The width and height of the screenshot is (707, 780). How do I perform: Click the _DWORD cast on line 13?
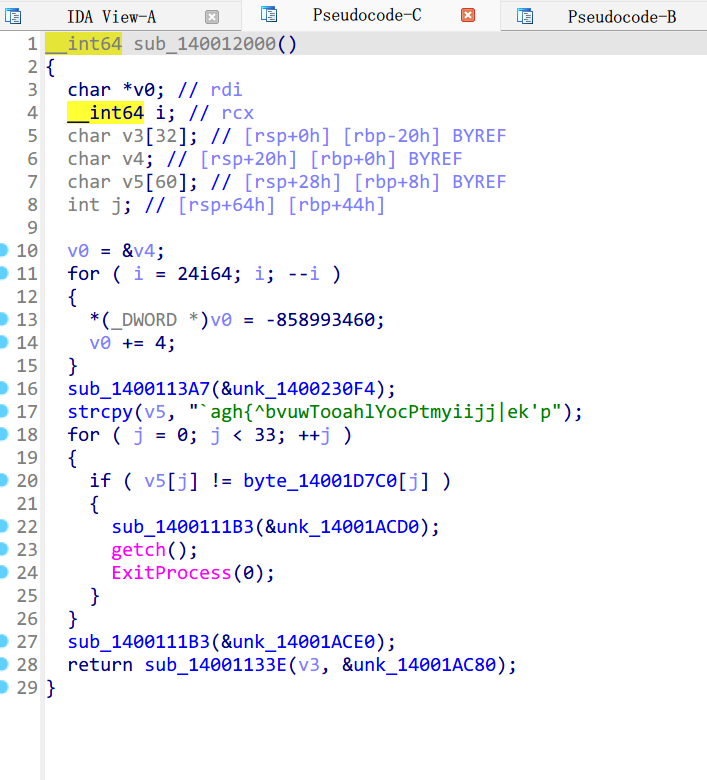click(144, 320)
